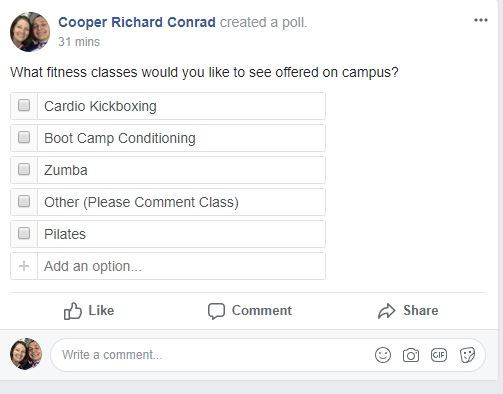Open the post options three-dot menu
This screenshot has height=394, width=503.
coord(481,20)
